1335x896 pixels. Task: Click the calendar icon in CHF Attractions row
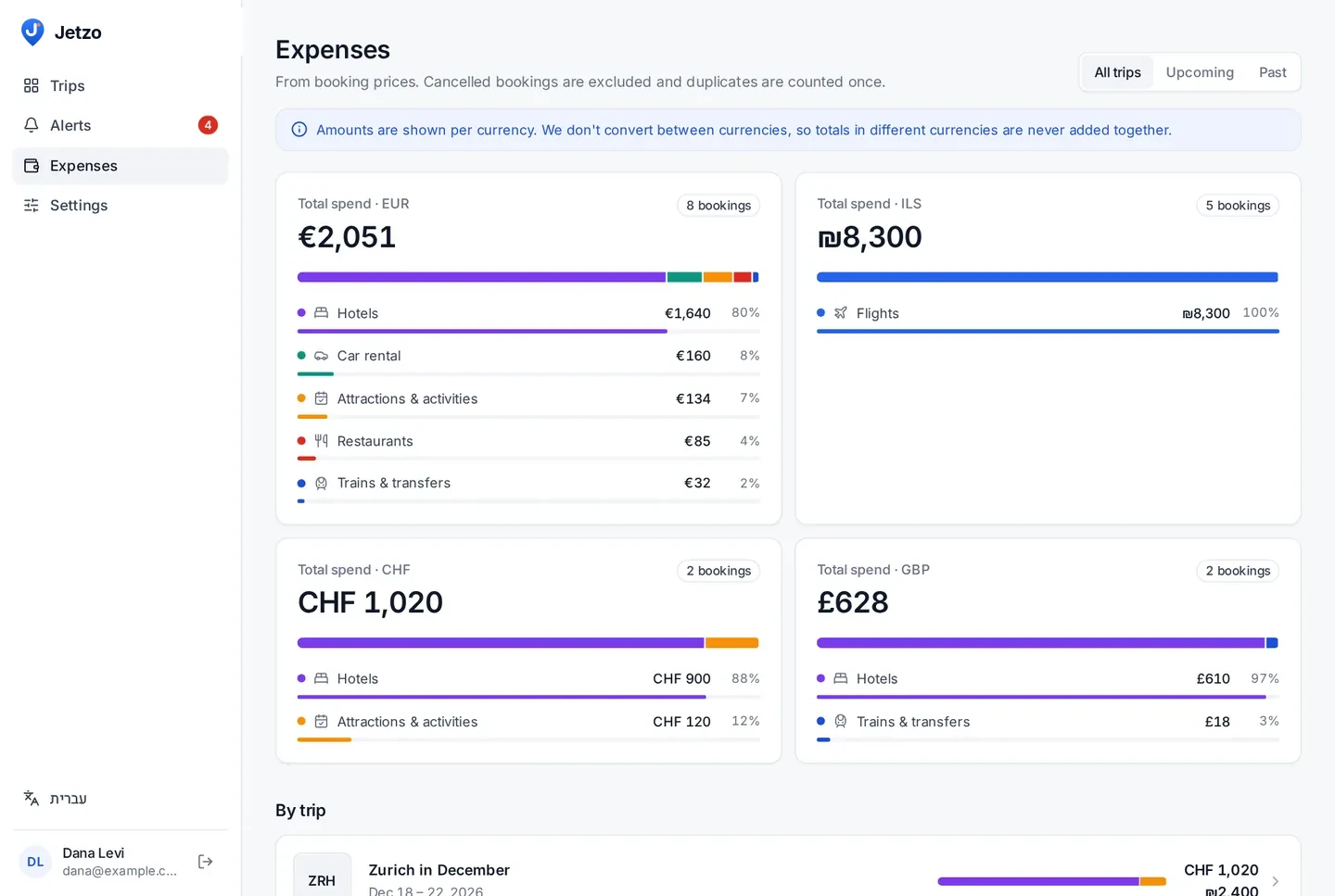tap(321, 722)
